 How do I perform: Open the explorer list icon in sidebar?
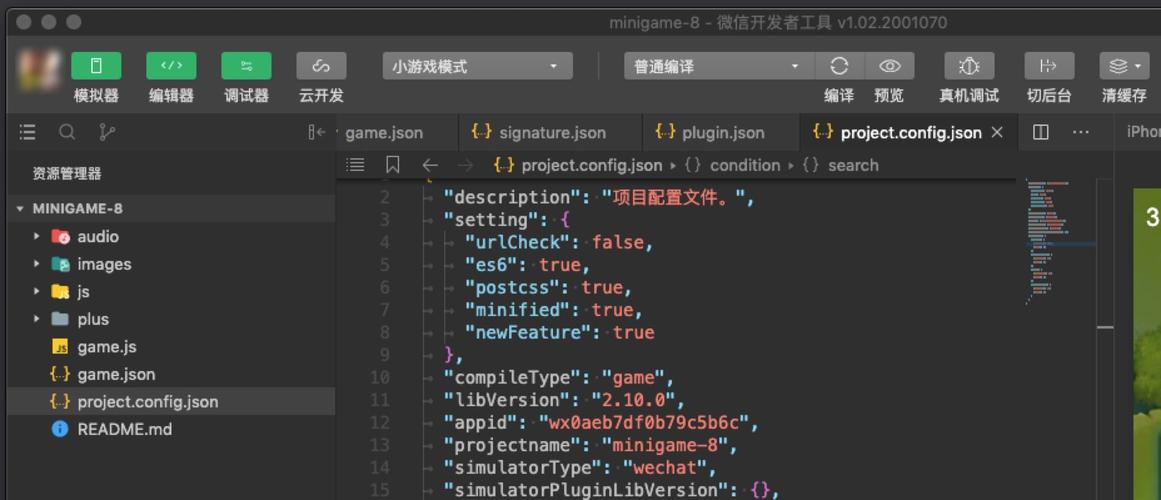pyautogui.click(x=27, y=133)
